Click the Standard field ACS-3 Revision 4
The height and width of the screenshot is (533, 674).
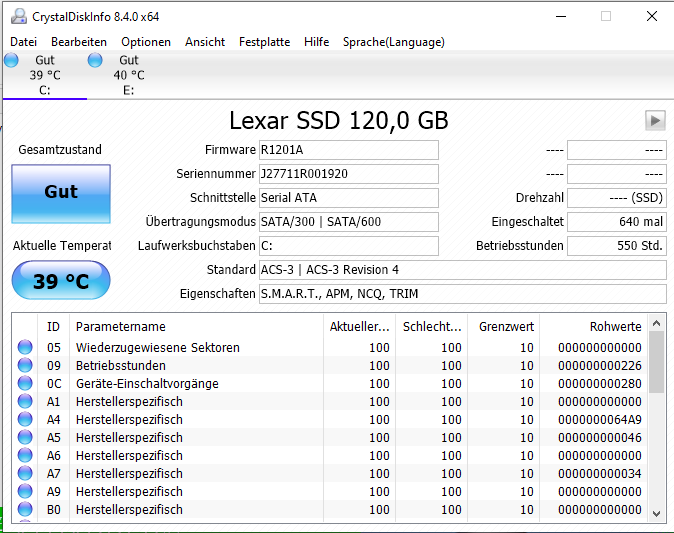click(463, 270)
